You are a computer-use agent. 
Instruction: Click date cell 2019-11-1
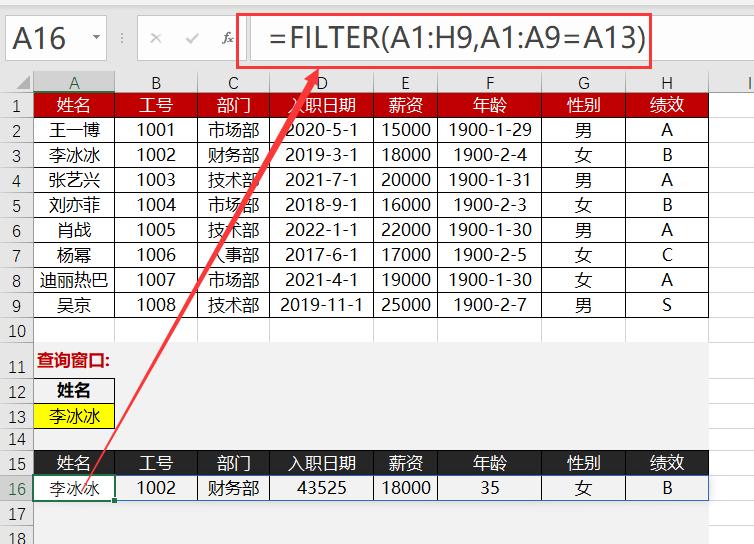click(x=321, y=305)
